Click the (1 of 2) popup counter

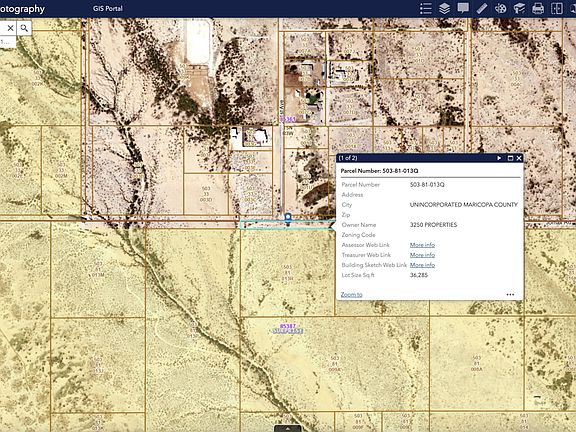[x=348, y=158]
